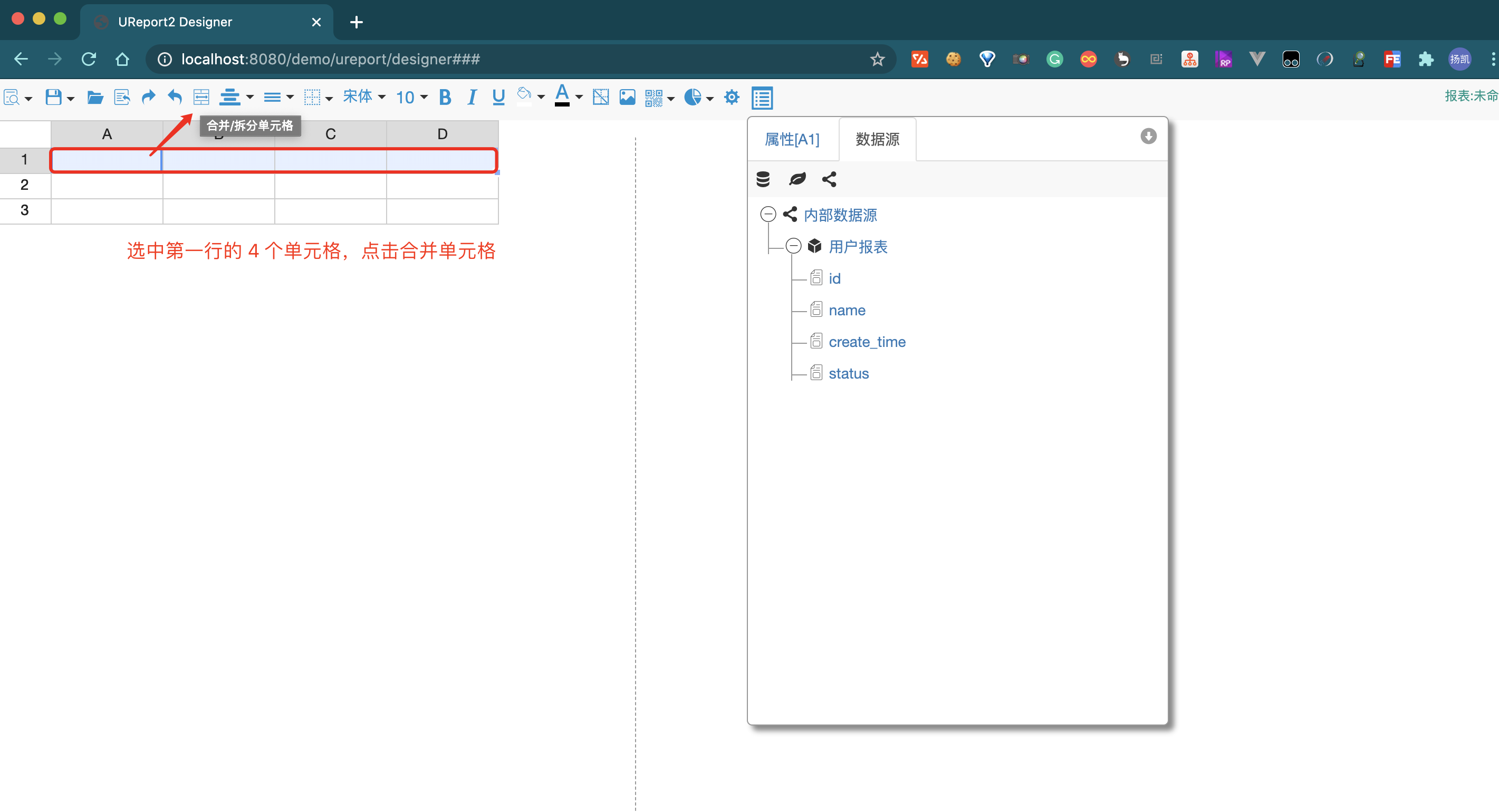The width and height of the screenshot is (1499, 812).
Task: Click the horizontal alignment icon
Action: point(230,97)
